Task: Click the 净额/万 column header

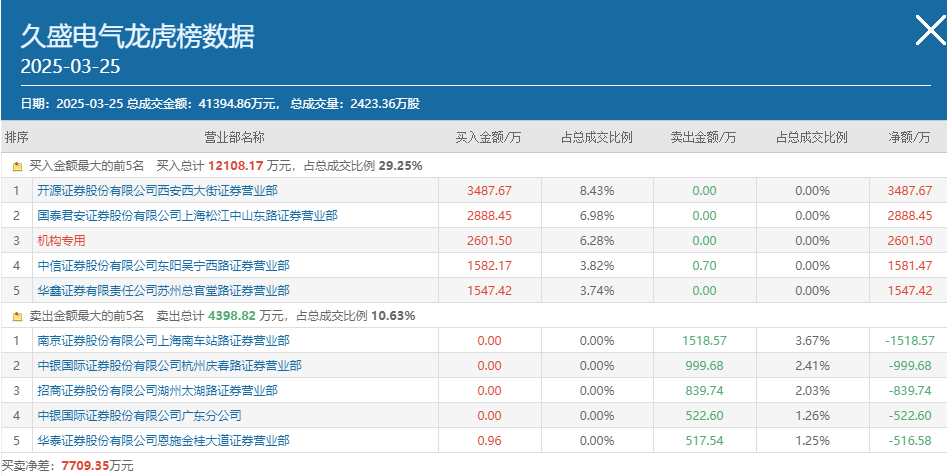Action: click(x=909, y=138)
